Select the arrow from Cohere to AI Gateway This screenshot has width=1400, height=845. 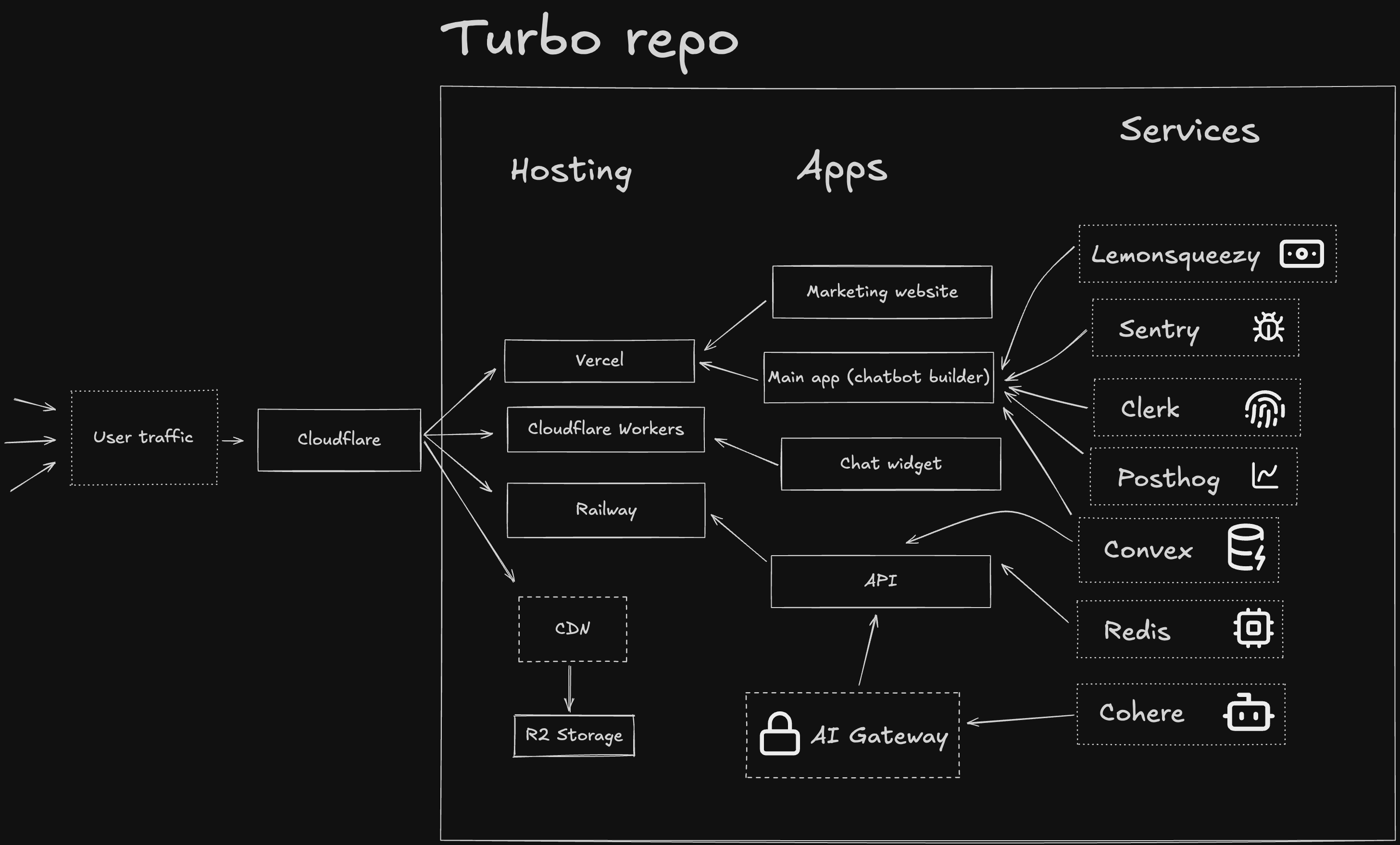(x=1021, y=720)
